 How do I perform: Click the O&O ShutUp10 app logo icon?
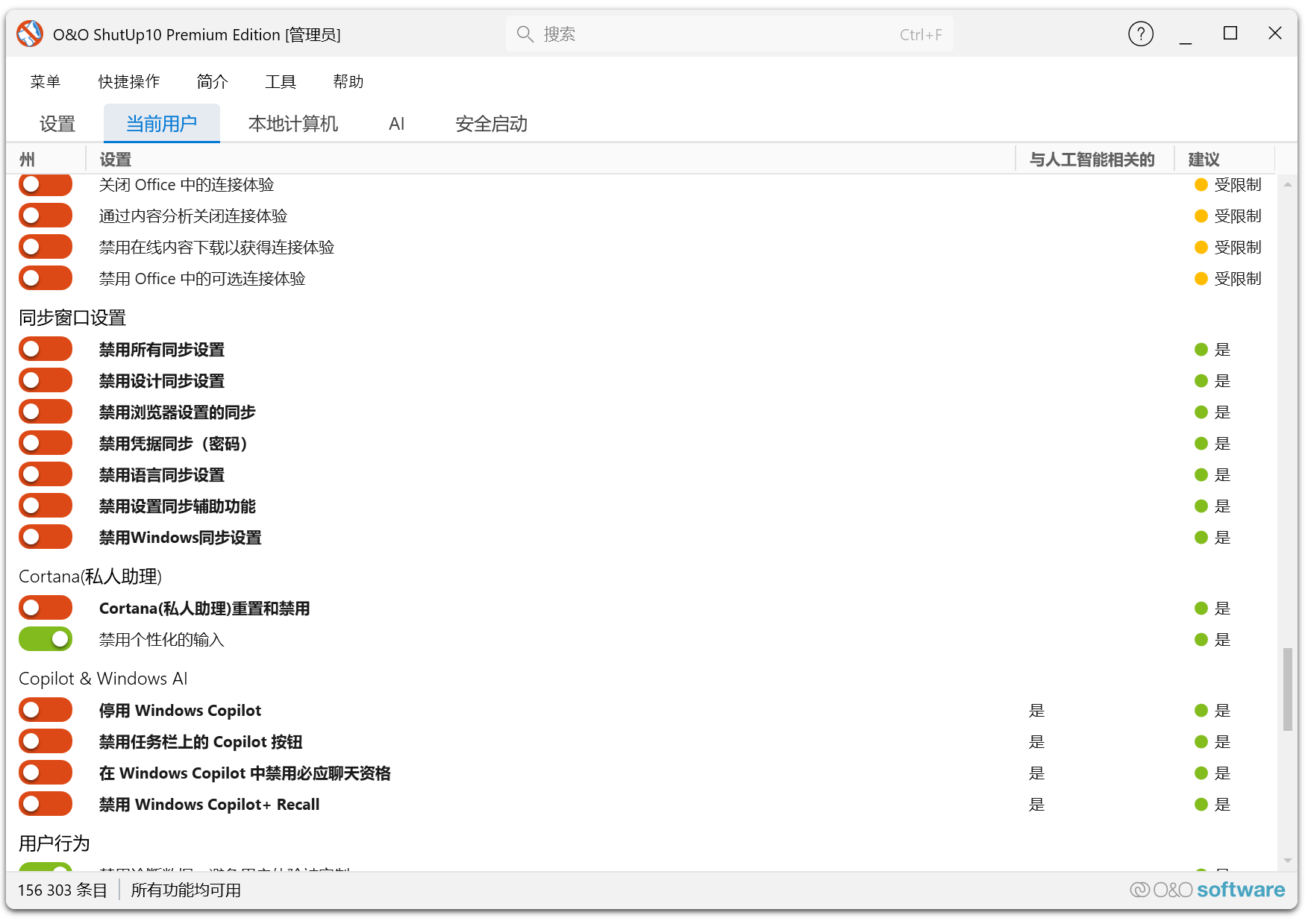click(30, 34)
